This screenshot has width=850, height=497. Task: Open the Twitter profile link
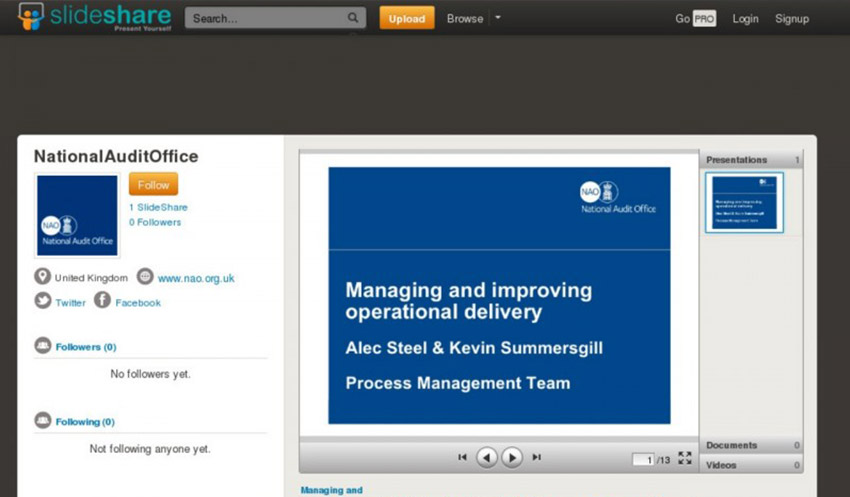coord(70,302)
